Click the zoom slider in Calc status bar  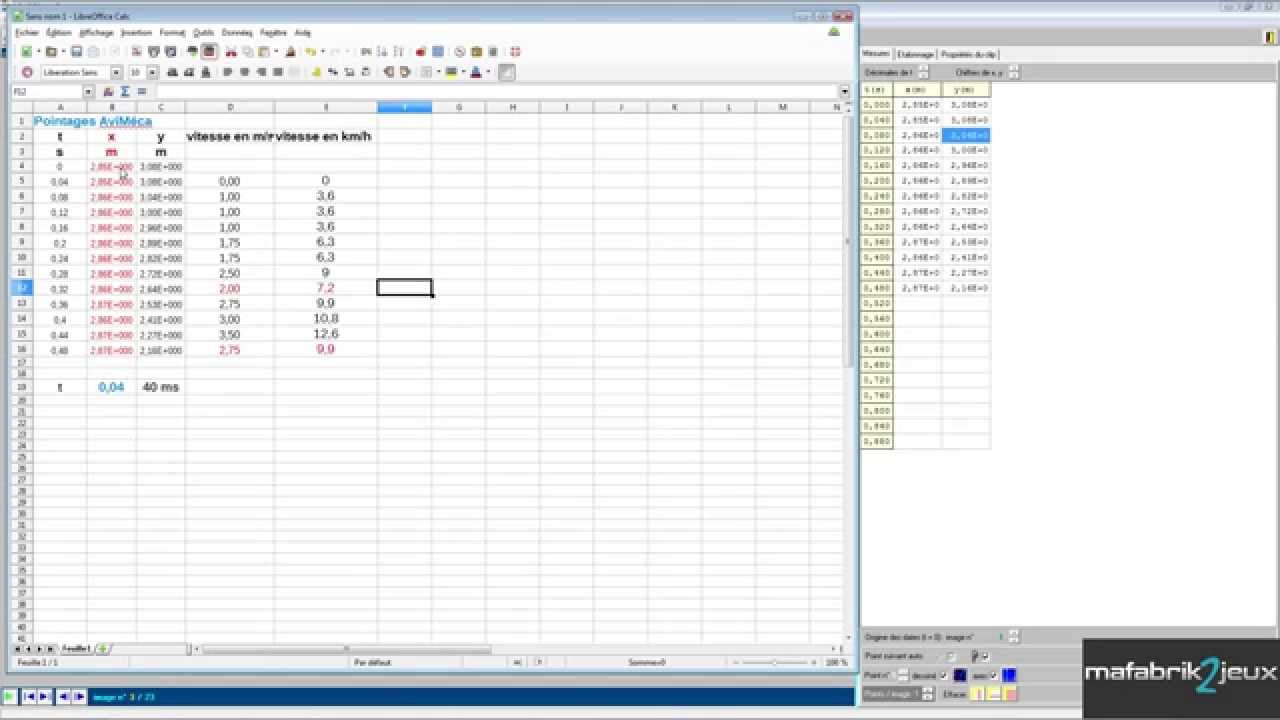point(775,662)
